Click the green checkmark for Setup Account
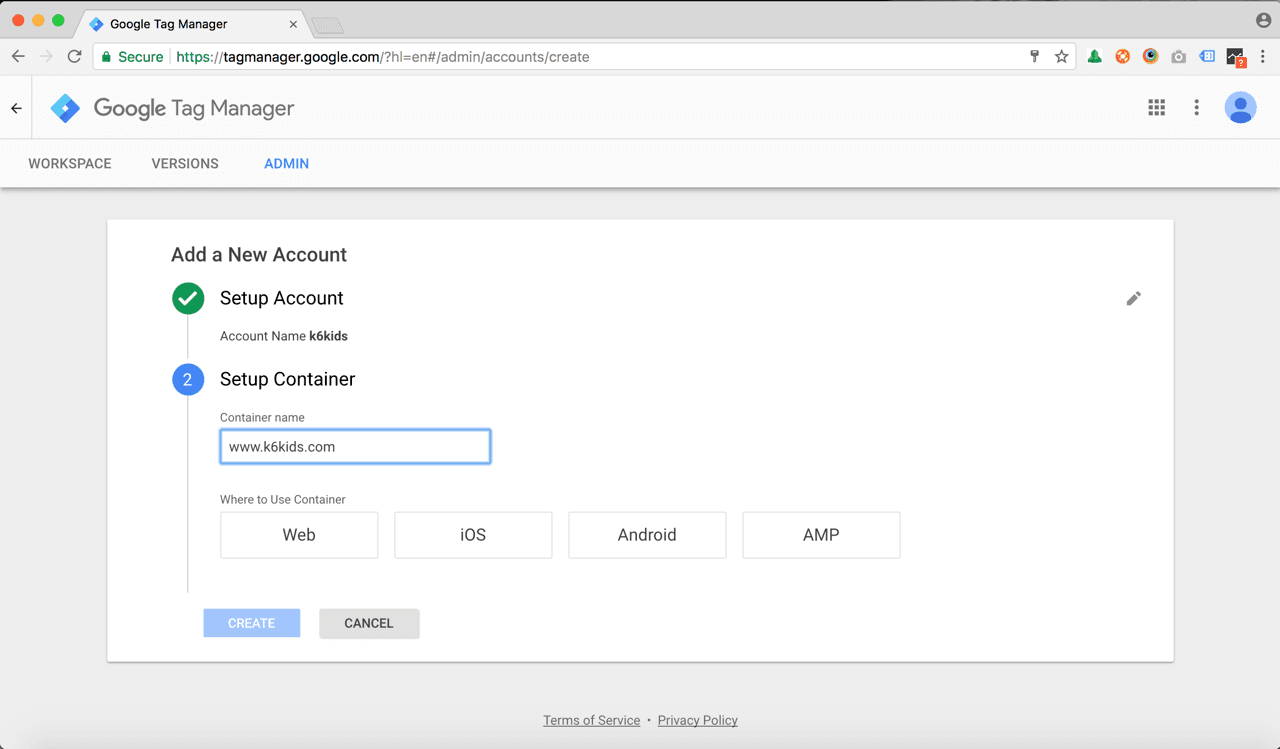 (x=188, y=298)
